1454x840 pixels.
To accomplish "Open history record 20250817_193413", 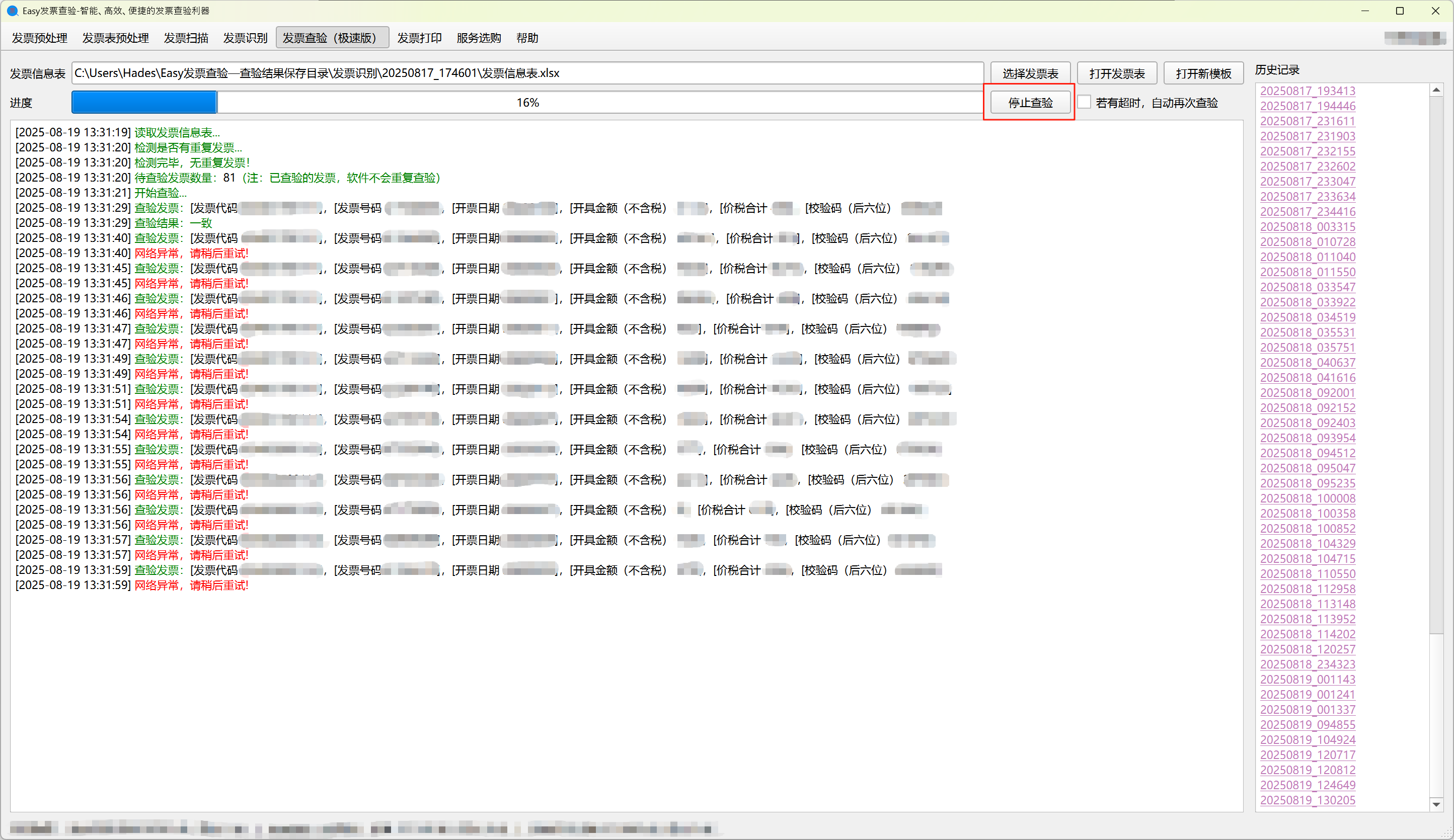I will [x=1308, y=91].
